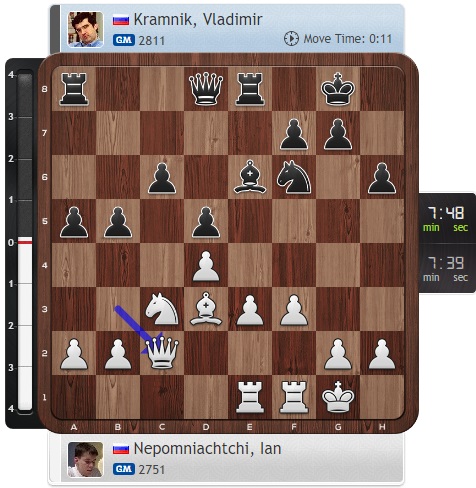Image resolution: width=476 pixels, height=488 pixels.
Task: Click the black bishop on e6
Action: coord(250,177)
